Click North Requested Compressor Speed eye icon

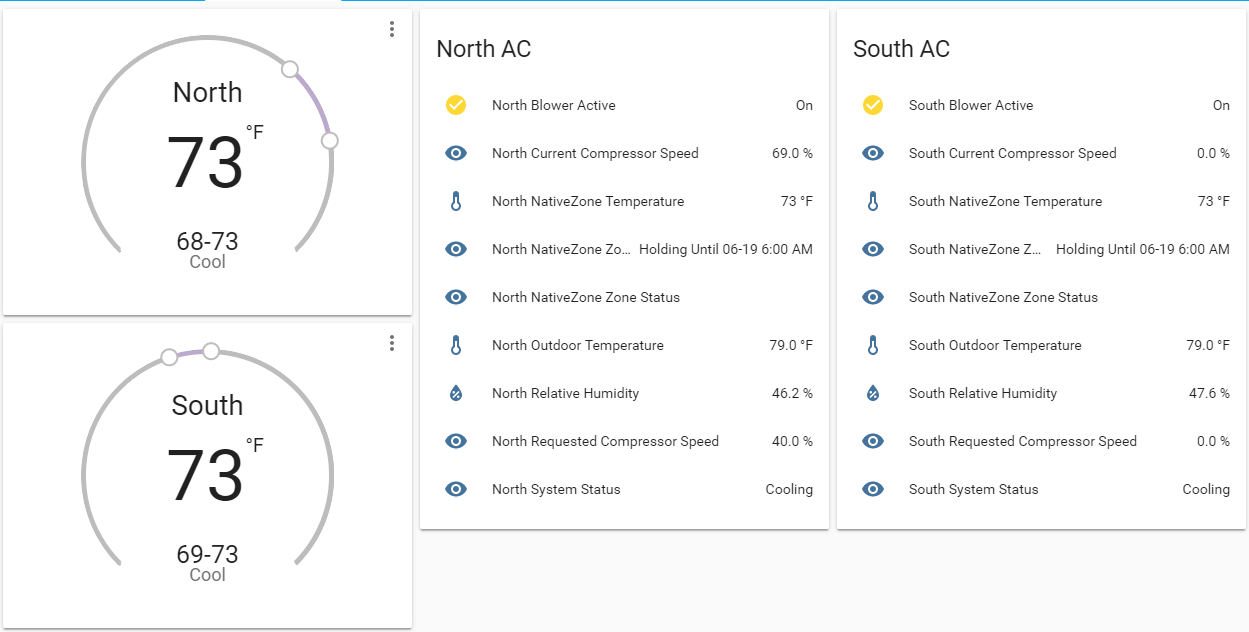pos(456,441)
